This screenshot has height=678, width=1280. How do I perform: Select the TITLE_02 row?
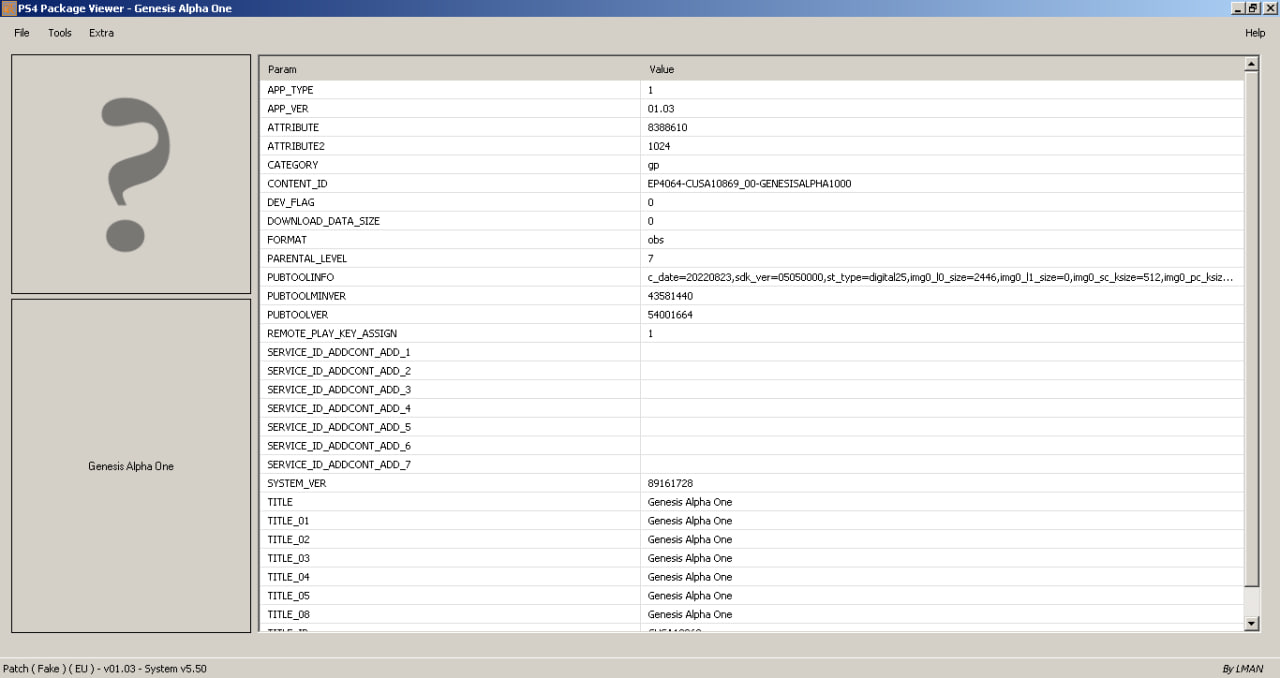(752, 539)
